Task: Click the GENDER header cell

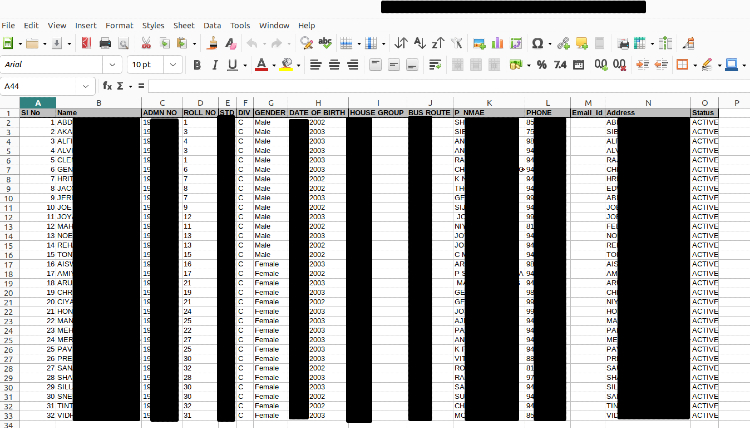Action: 270,113
